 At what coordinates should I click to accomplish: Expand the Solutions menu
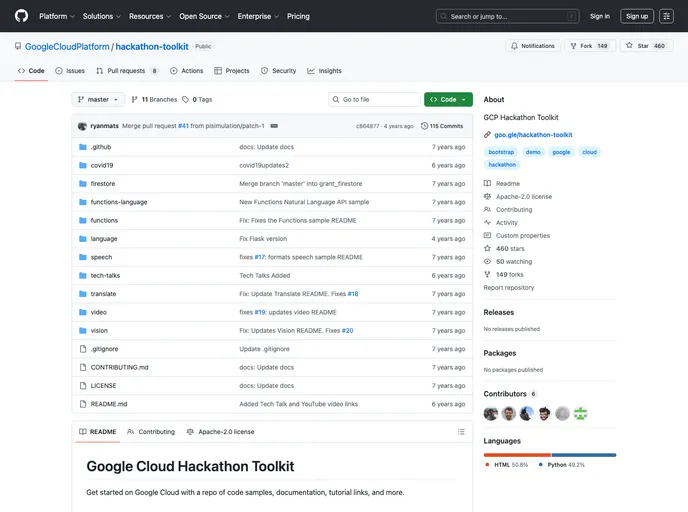tap(102, 16)
